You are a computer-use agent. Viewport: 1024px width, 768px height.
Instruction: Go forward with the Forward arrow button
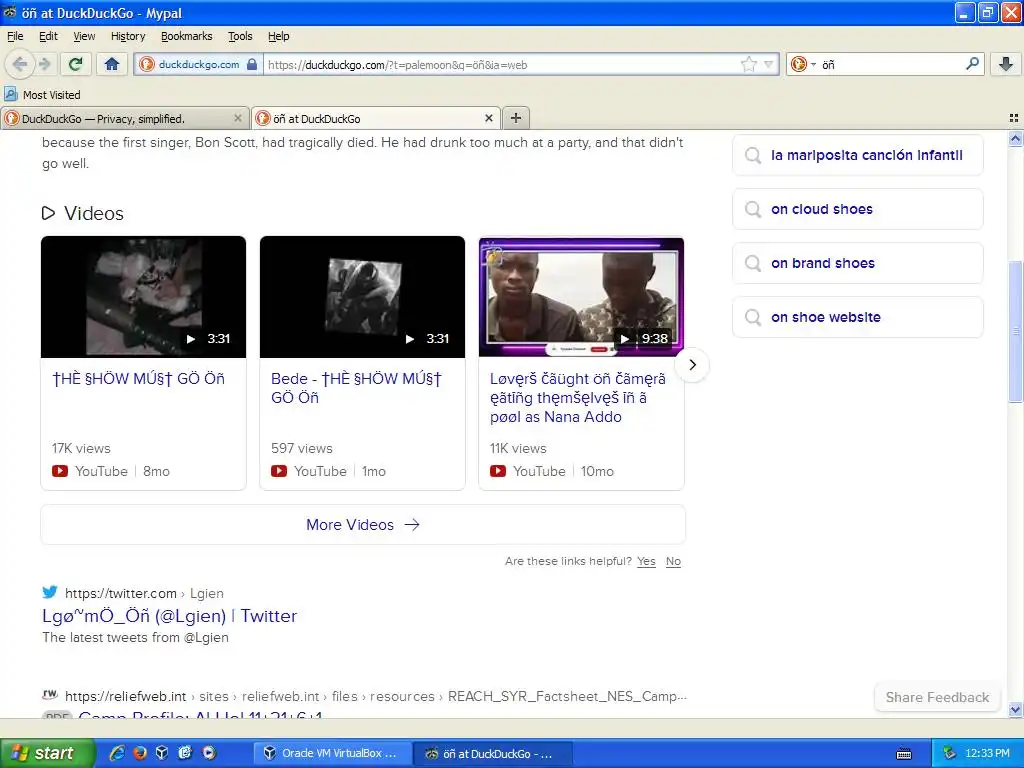click(x=45, y=64)
